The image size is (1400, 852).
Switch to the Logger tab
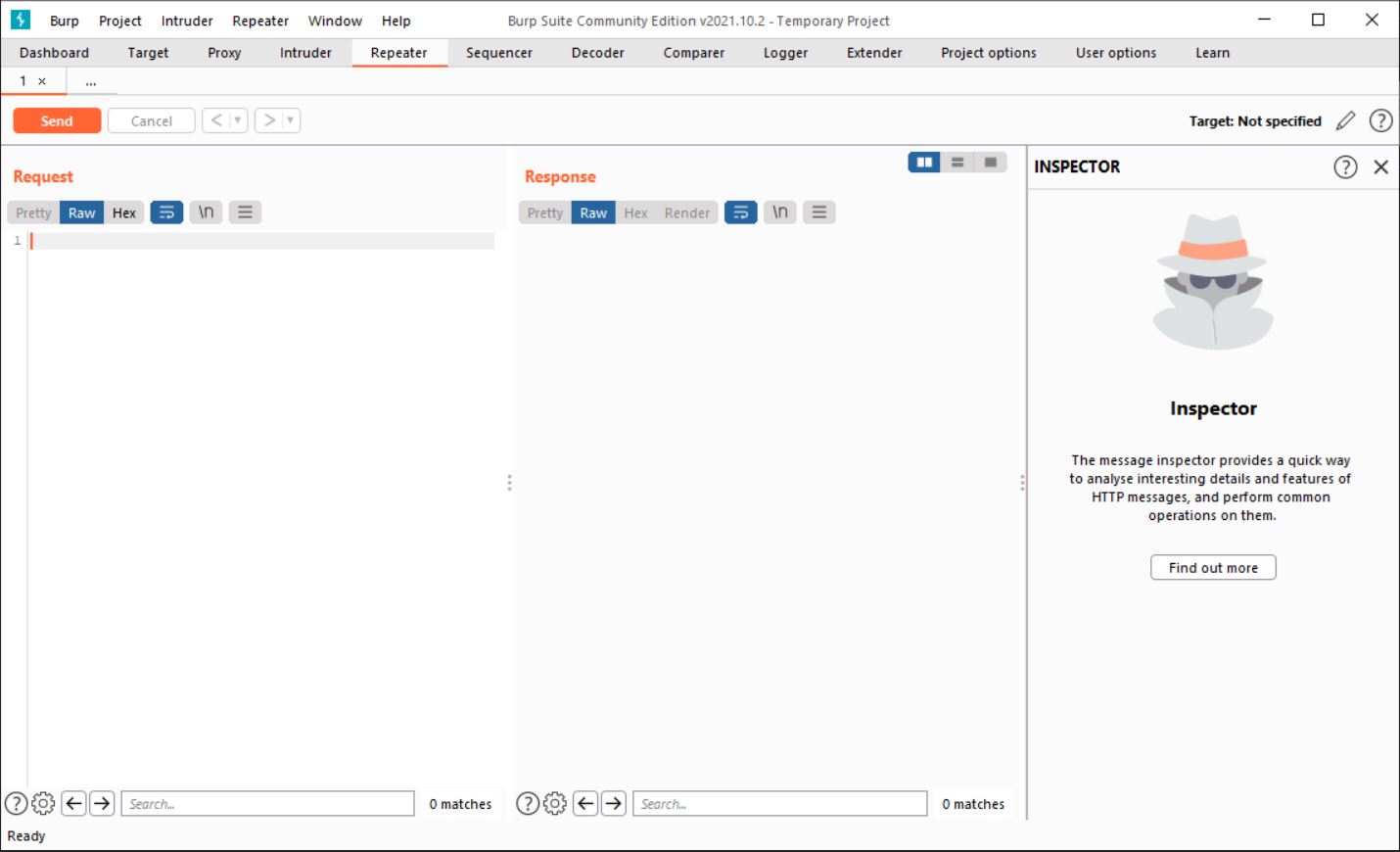pyautogui.click(x=786, y=53)
